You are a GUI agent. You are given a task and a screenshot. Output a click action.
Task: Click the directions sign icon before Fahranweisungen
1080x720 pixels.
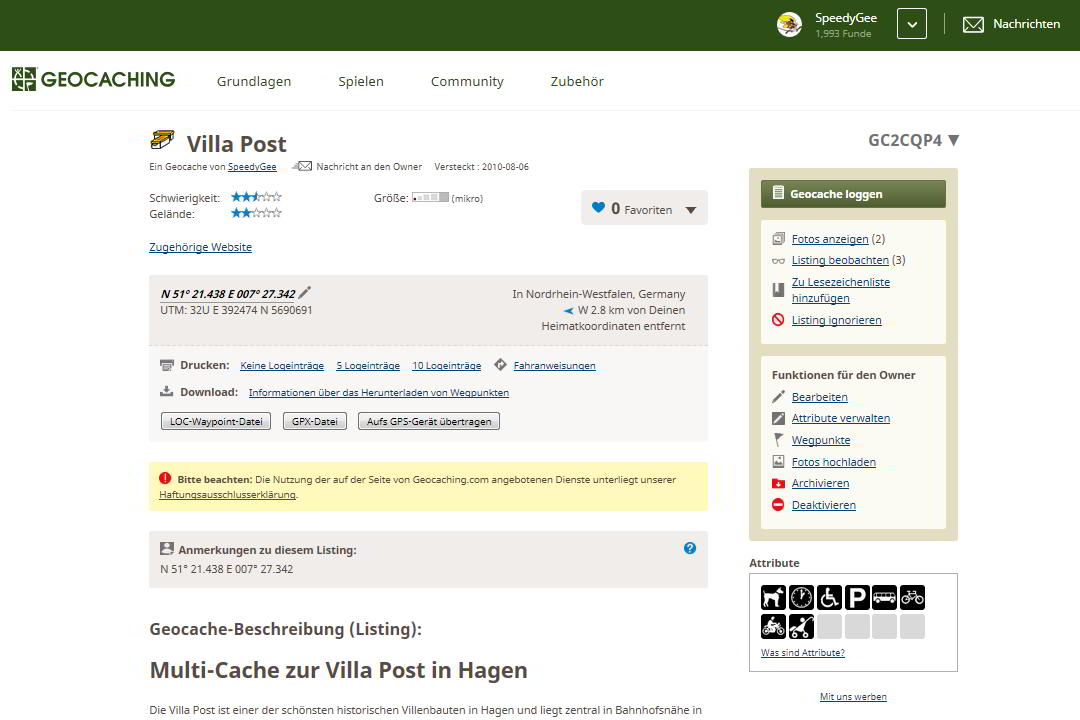pyautogui.click(x=501, y=365)
